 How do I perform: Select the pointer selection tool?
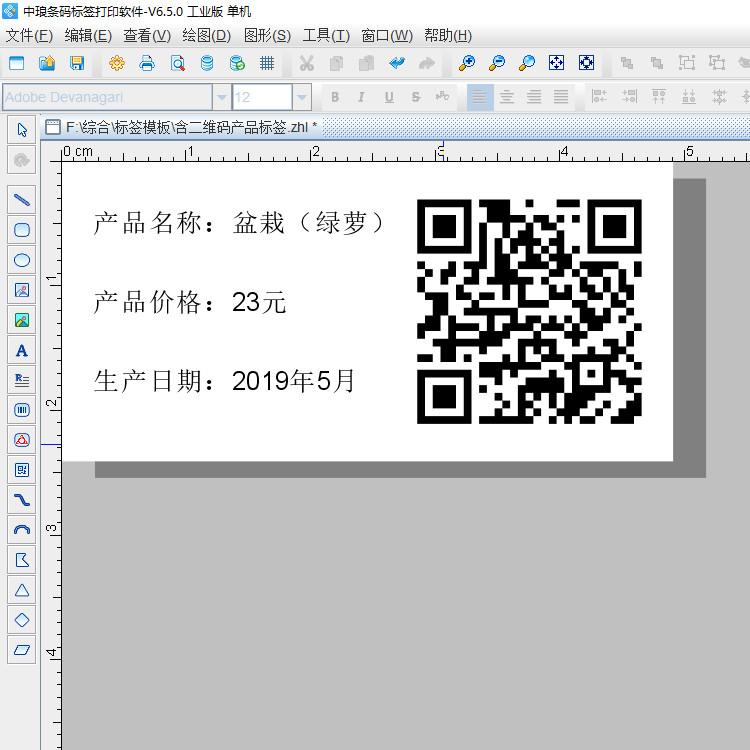(22, 130)
